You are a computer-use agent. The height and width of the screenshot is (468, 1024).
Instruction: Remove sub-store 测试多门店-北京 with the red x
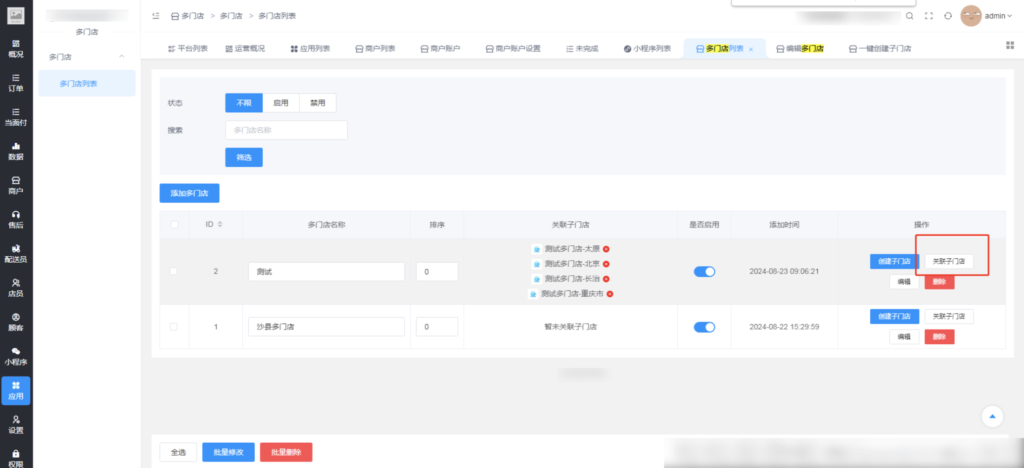click(x=606, y=264)
